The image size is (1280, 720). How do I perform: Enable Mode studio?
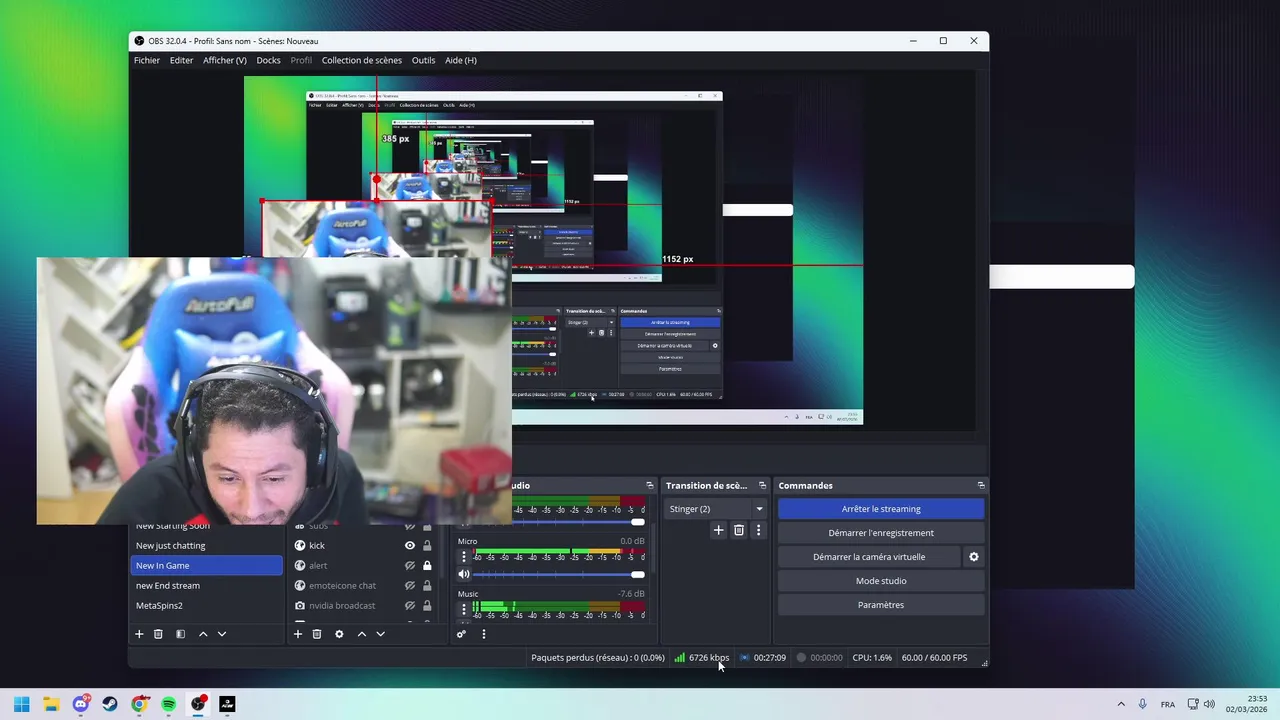click(x=881, y=581)
